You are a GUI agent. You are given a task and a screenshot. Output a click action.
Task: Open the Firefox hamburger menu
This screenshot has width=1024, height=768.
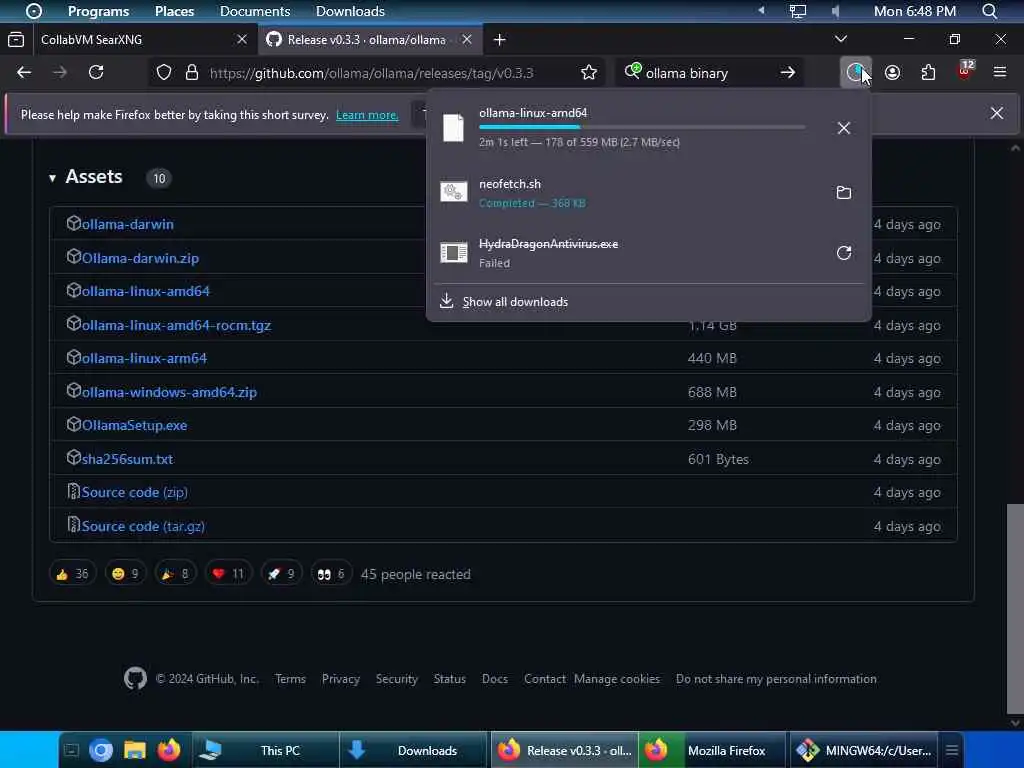click(1000, 72)
